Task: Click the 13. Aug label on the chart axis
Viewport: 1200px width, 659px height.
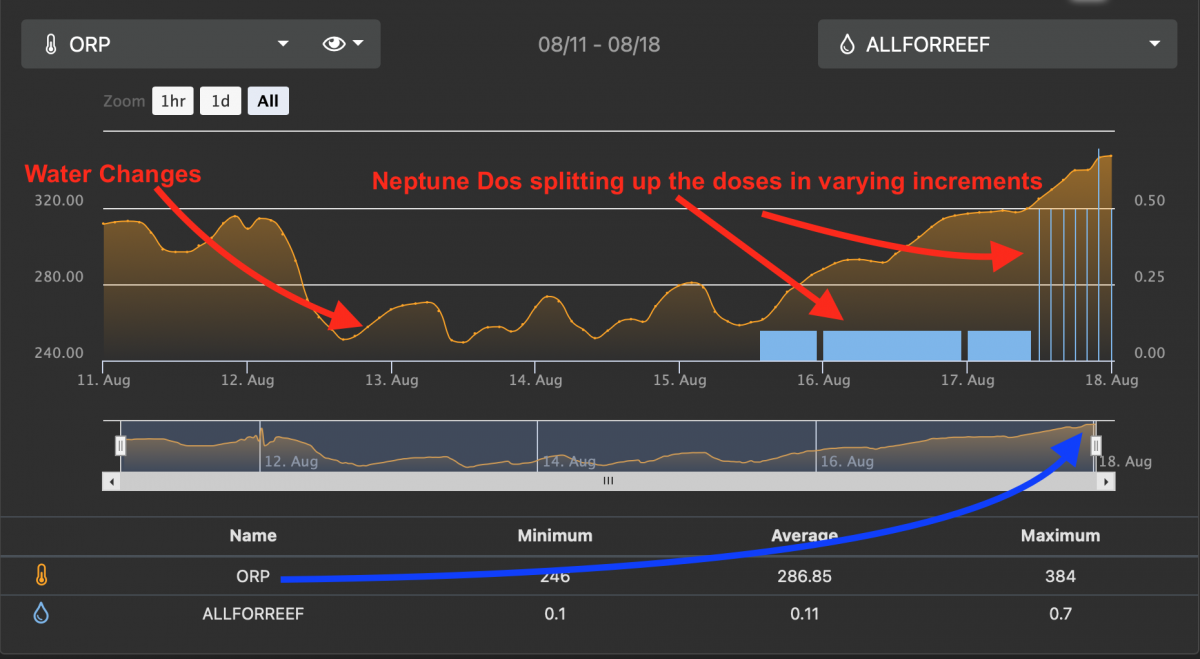Action: tap(391, 380)
